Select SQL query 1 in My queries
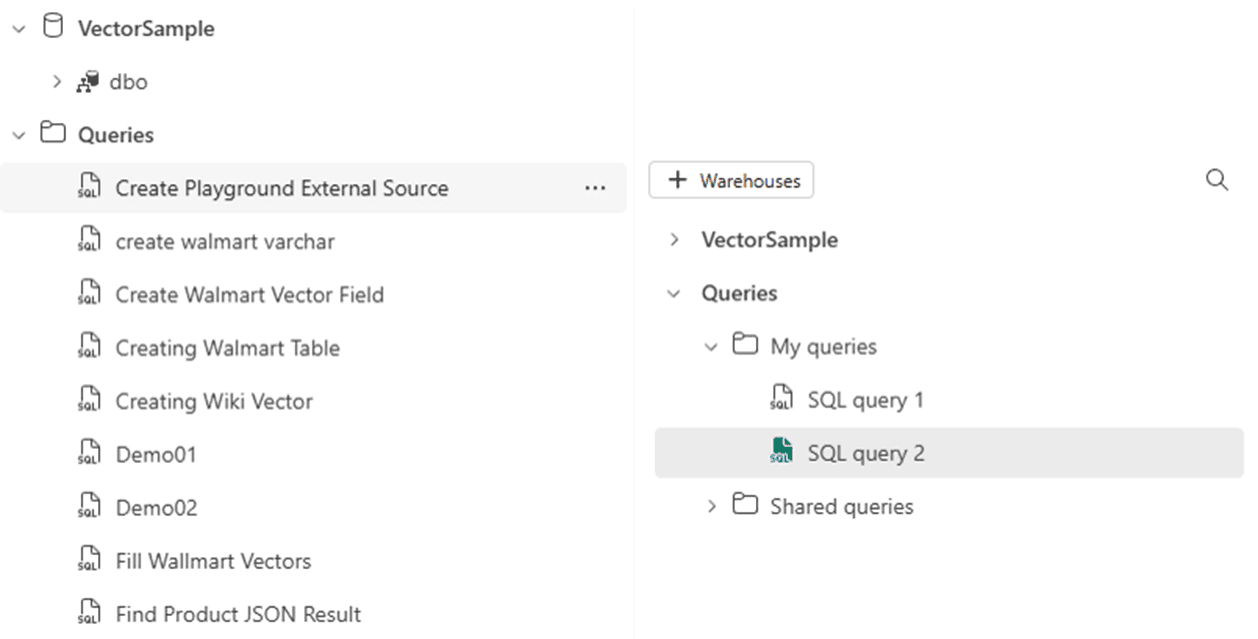Screen dimensions: 1258x639 (x=866, y=400)
